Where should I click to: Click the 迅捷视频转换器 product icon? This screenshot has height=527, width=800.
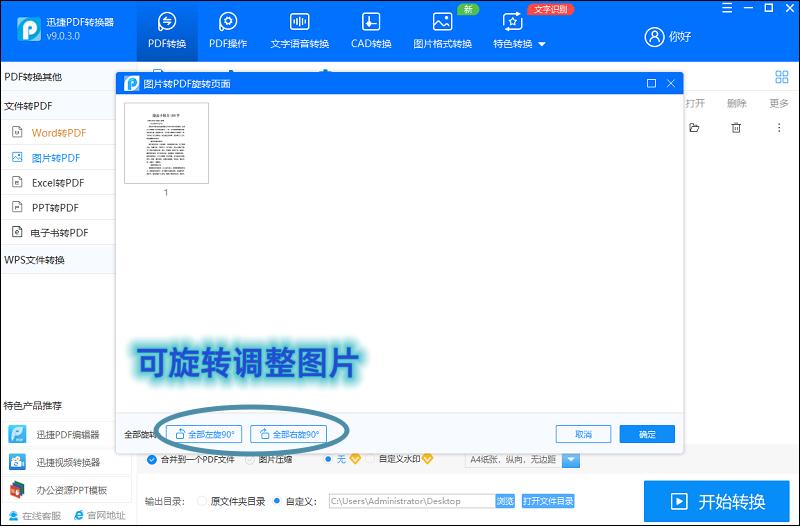pos(17,462)
